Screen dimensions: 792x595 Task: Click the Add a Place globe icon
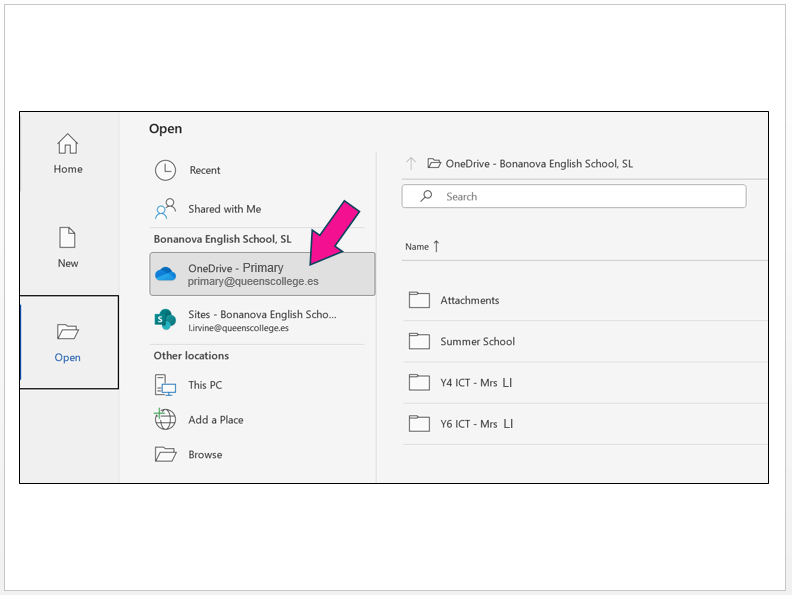pyautogui.click(x=165, y=420)
